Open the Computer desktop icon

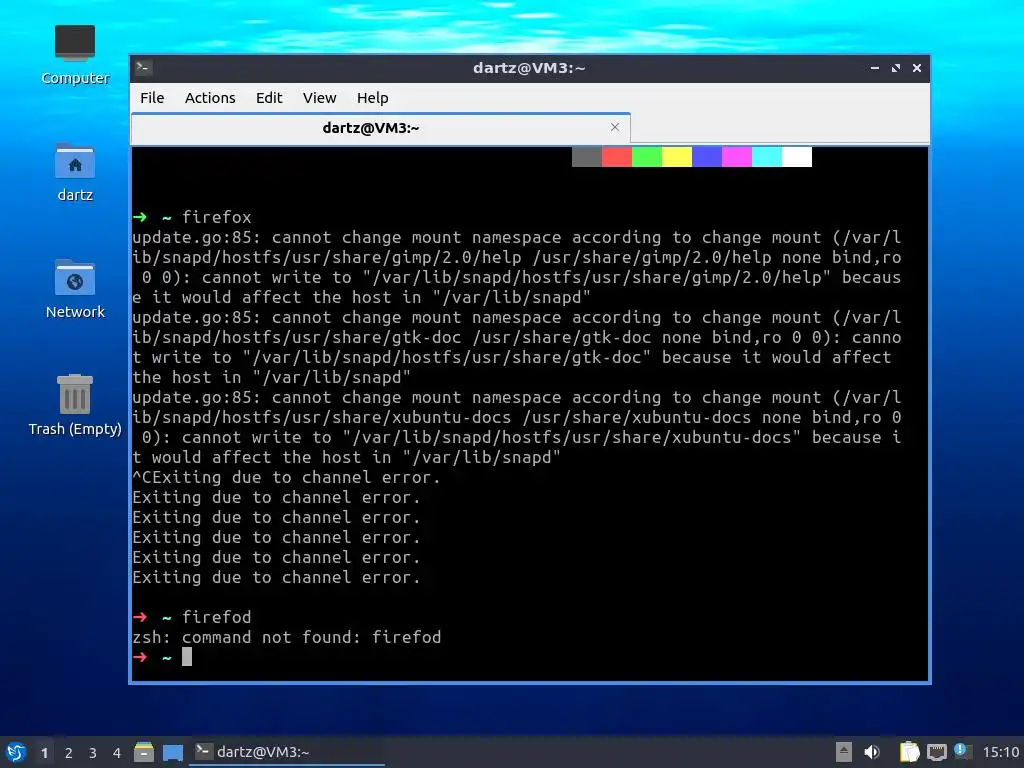tap(74, 55)
